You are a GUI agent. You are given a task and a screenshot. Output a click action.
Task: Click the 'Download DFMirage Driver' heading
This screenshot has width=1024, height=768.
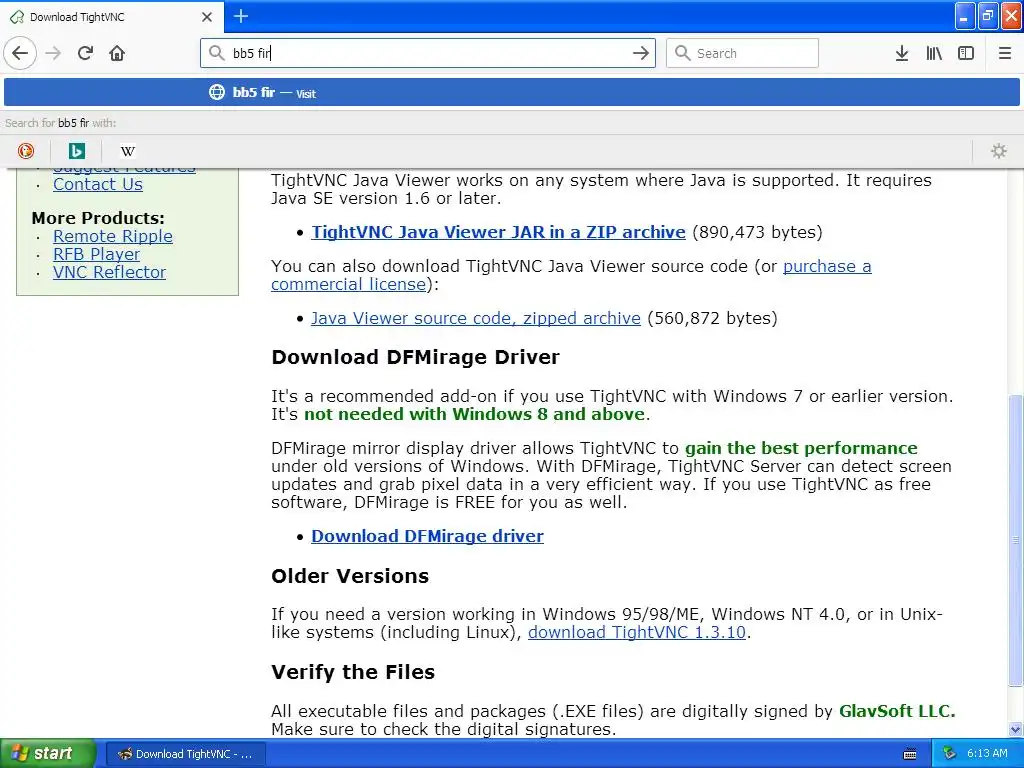tap(415, 357)
